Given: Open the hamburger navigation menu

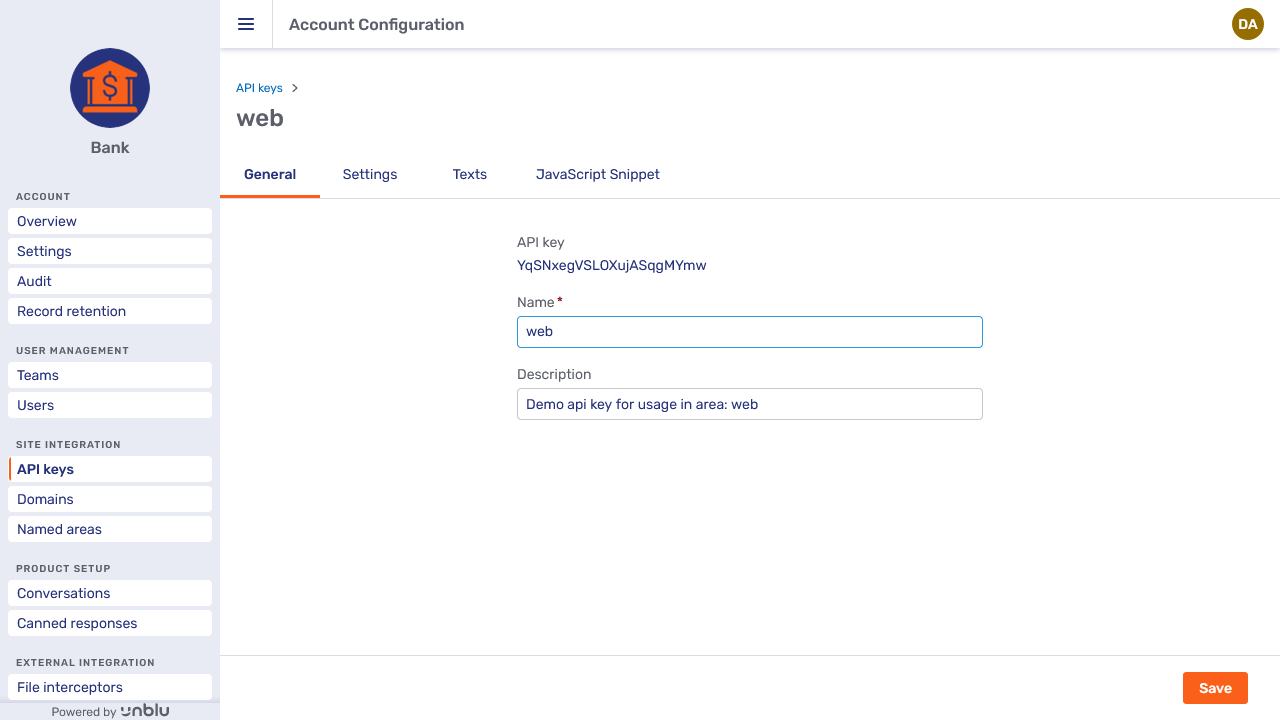Looking at the screenshot, I should (x=246, y=24).
